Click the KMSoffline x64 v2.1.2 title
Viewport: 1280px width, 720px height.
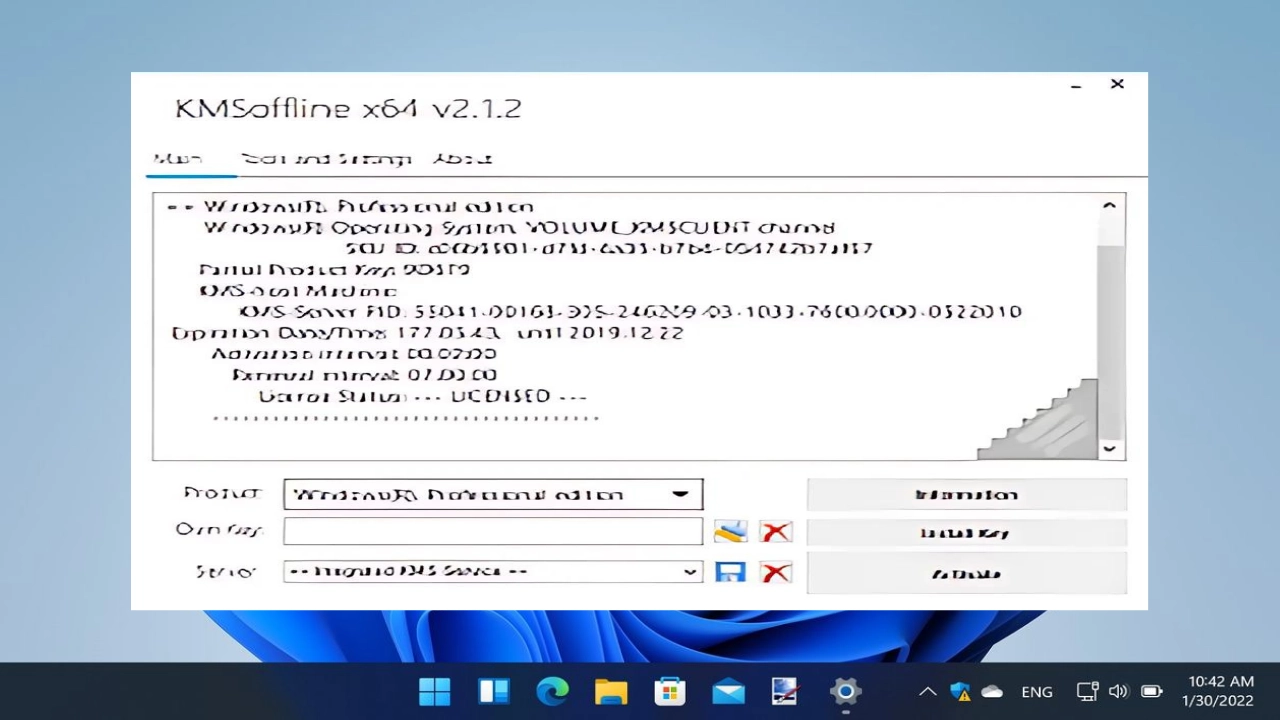pyautogui.click(x=348, y=108)
